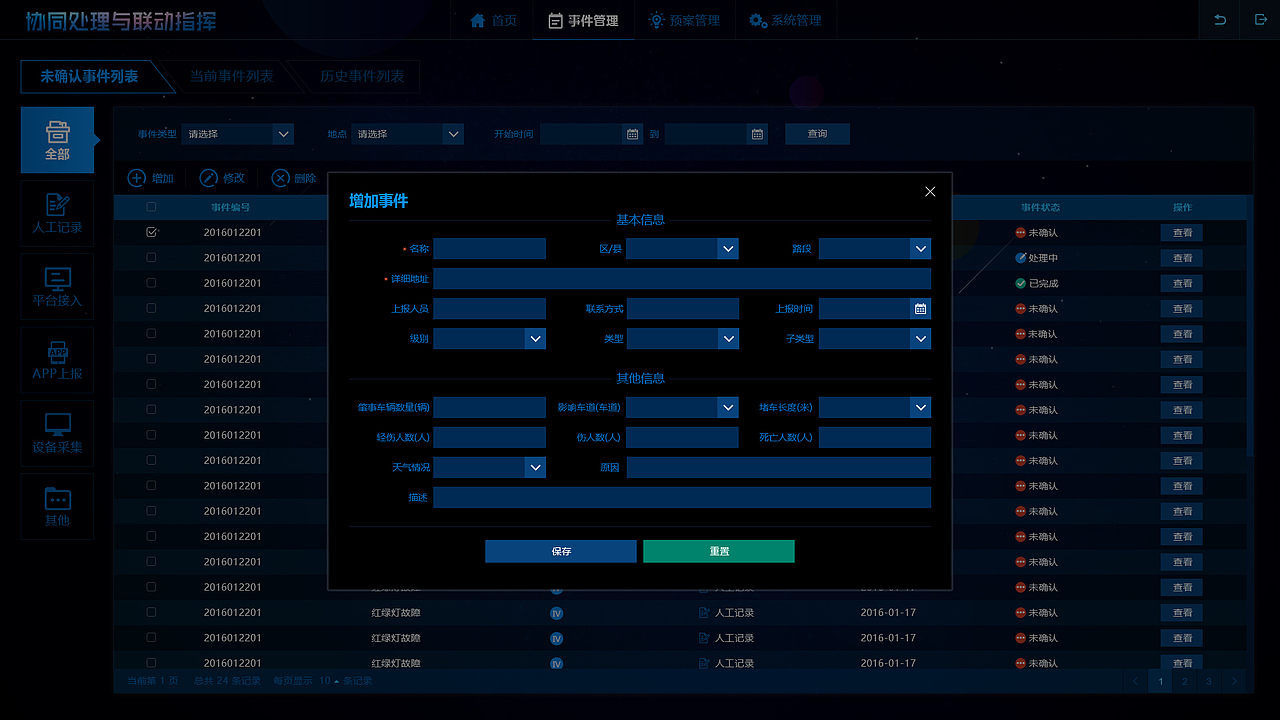1280x720 pixels.
Task: Click the 联系方式 input field
Action: (682, 309)
